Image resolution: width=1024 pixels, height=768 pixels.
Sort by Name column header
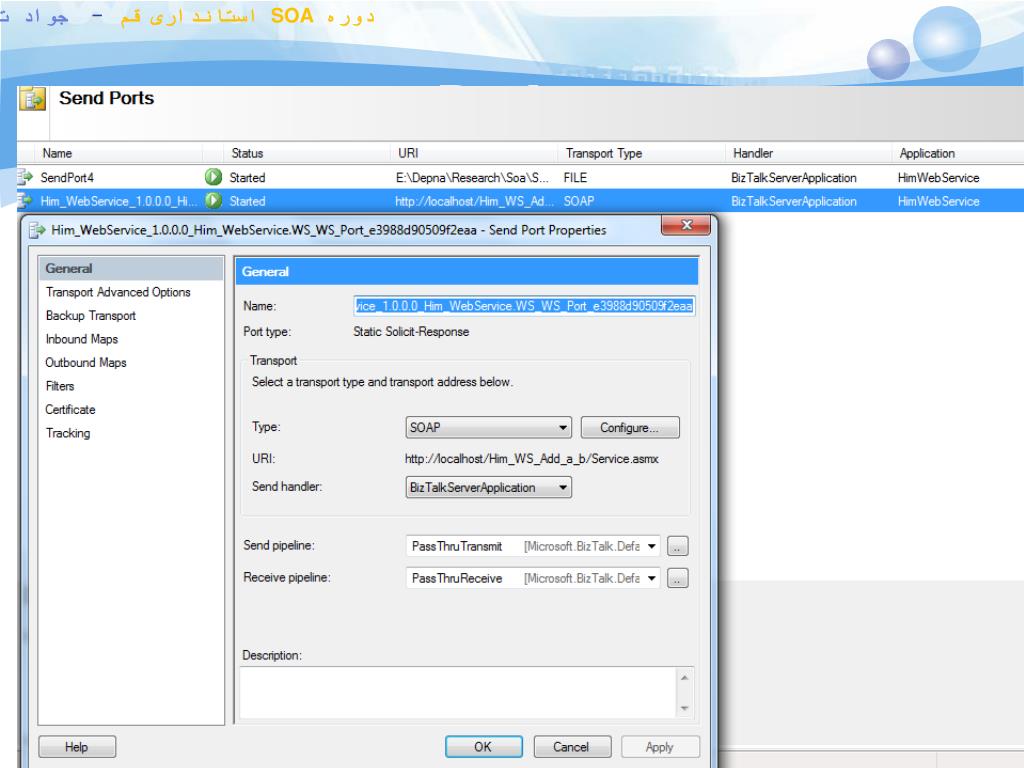tap(119, 153)
